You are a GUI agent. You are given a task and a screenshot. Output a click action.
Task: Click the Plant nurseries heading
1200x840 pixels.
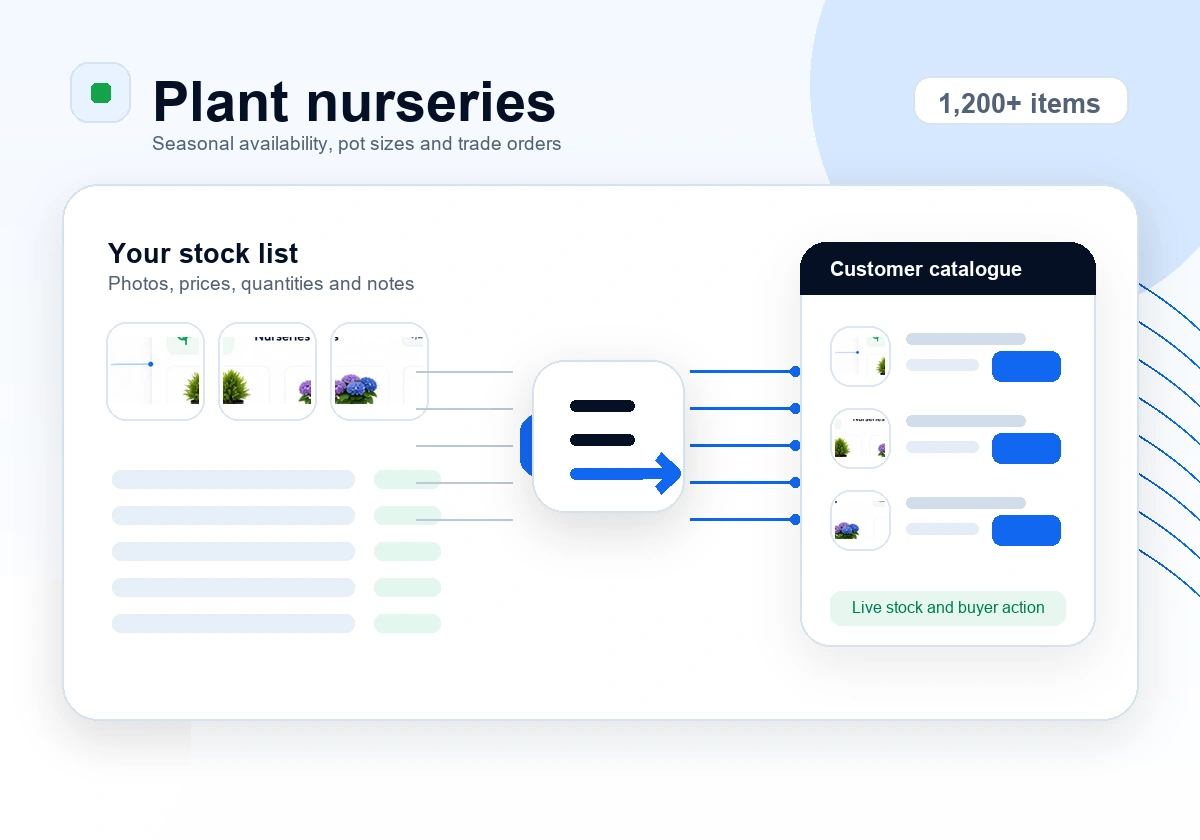354,101
